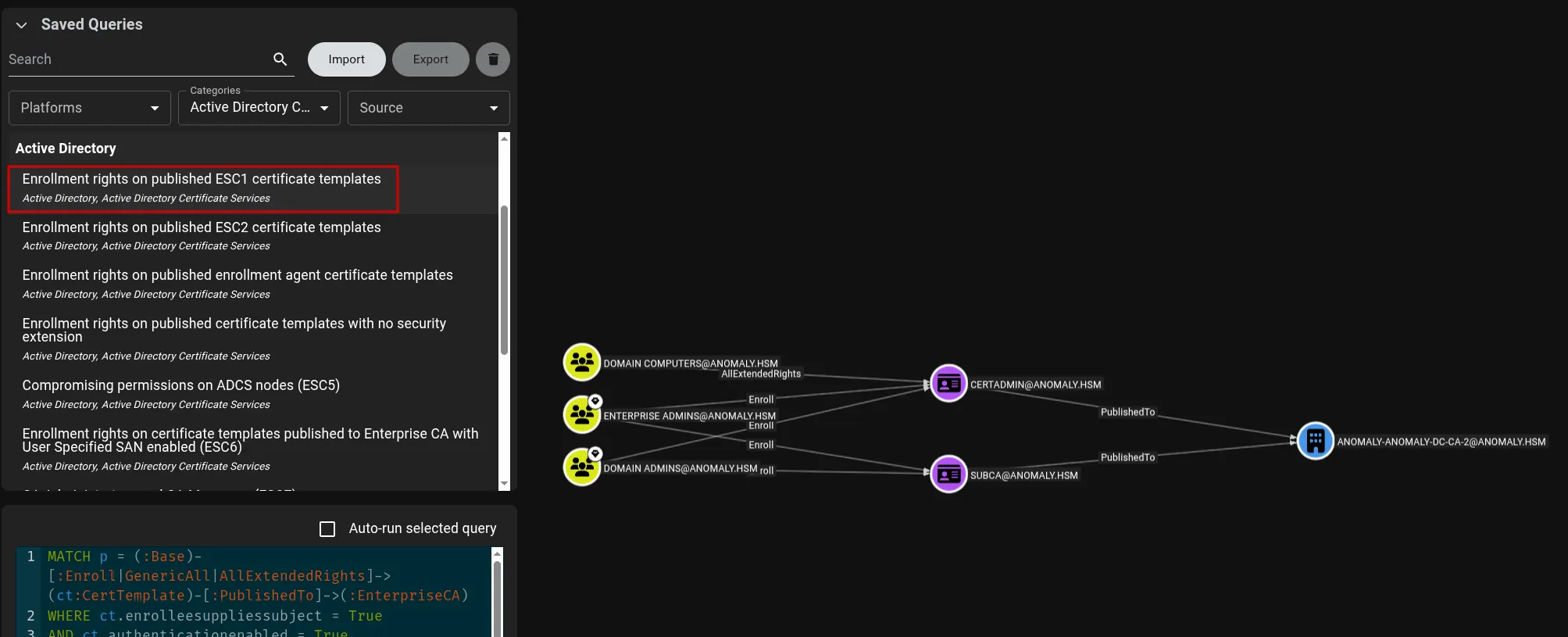Click the DOMAIN ADMINS@ANOMALY.HSM label
This screenshot has height=637, width=1568.
pyautogui.click(x=680, y=468)
